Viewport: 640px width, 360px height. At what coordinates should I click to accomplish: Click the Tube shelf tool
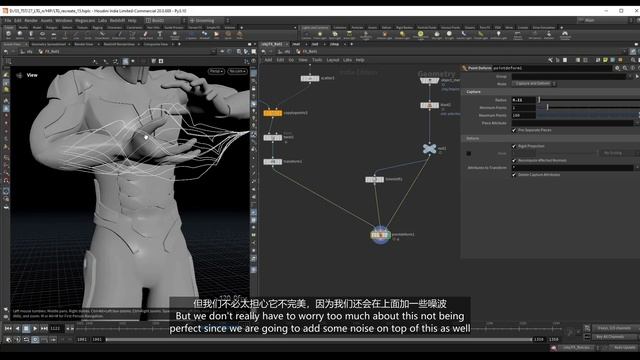pyautogui.click(x=31, y=35)
